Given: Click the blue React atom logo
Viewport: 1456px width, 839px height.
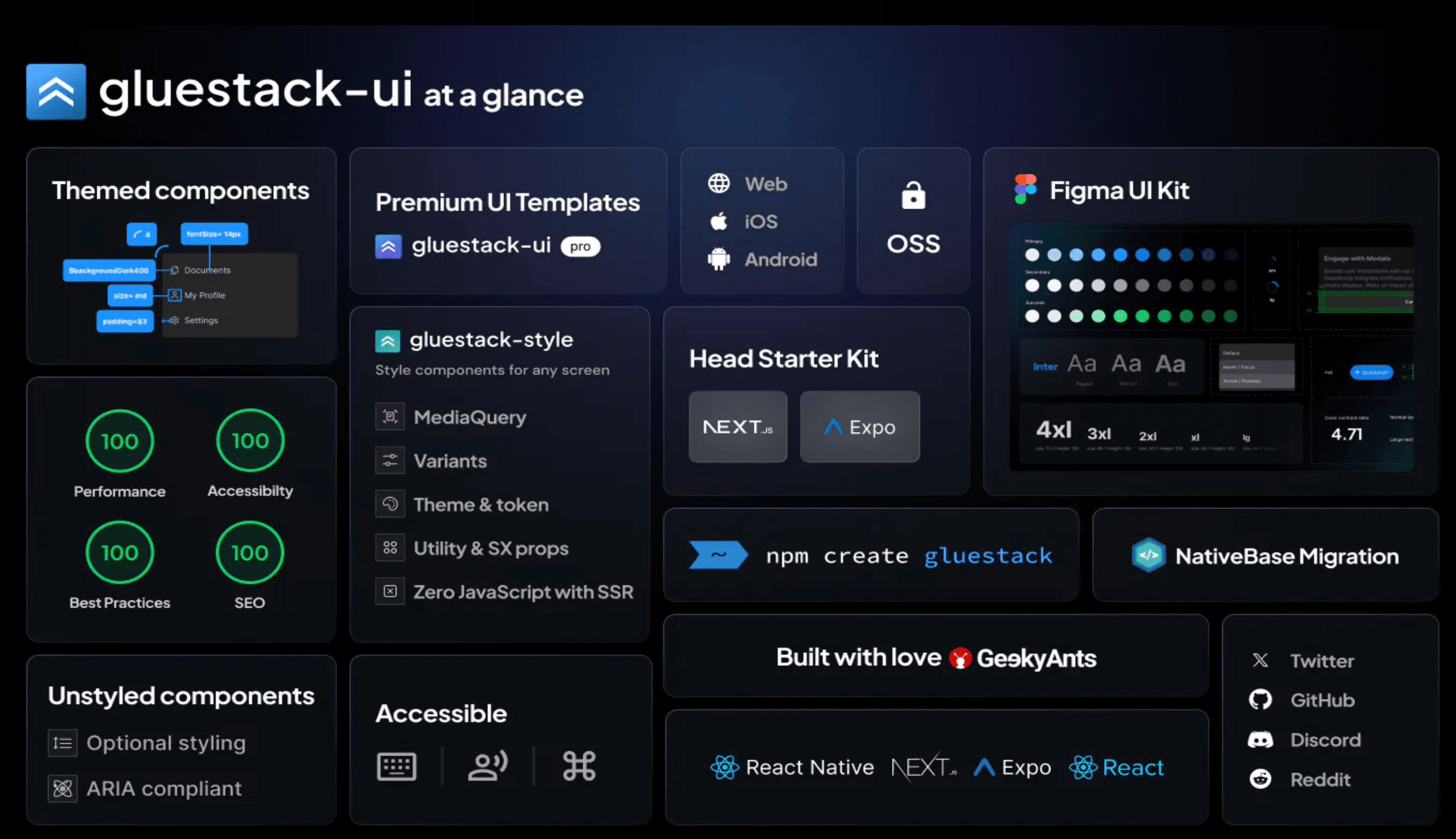Looking at the screenshot, I should click(x=1084, y=767).
